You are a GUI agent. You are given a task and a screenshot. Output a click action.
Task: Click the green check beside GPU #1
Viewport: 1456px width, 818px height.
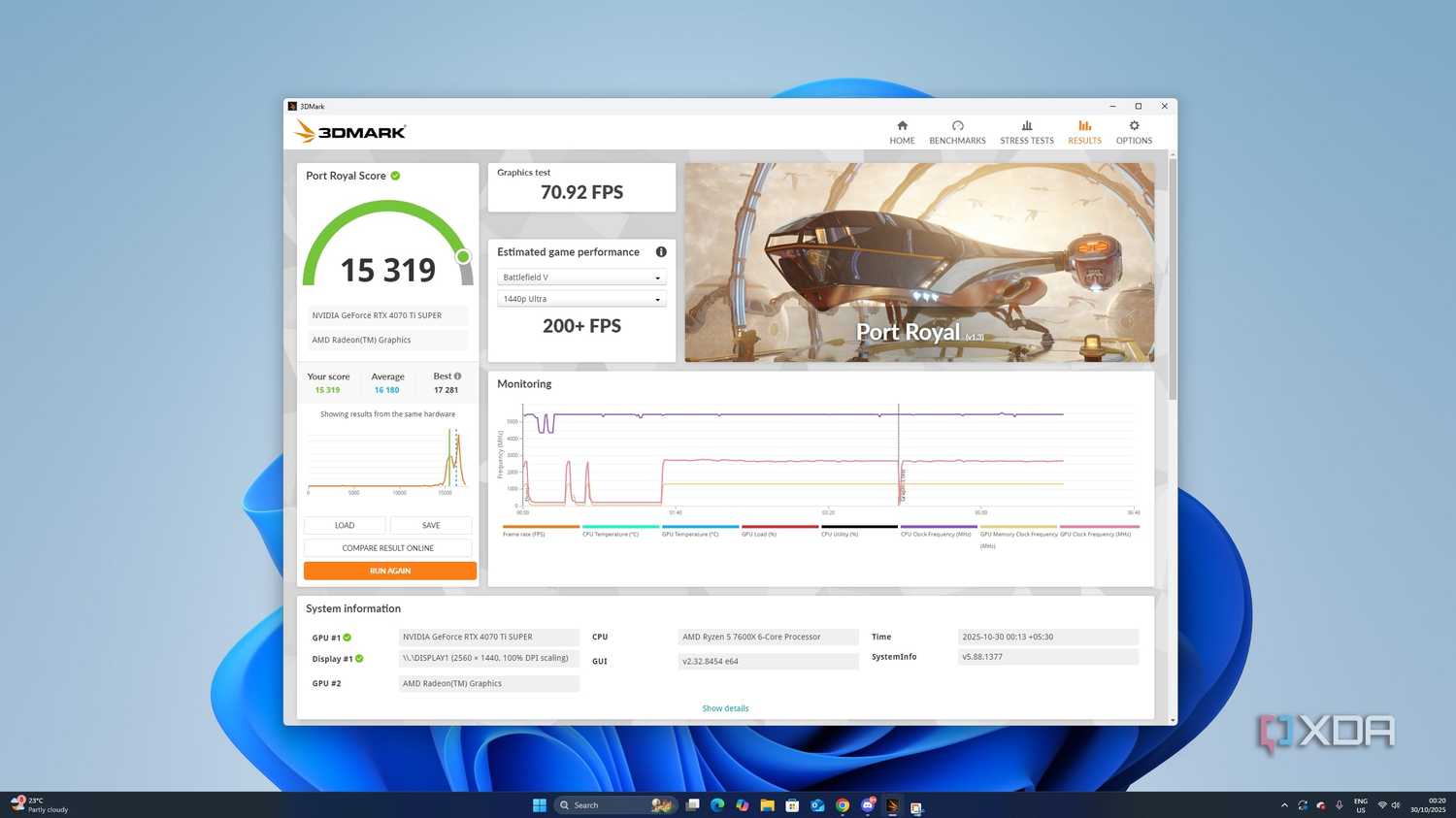(x=347, y=638)
